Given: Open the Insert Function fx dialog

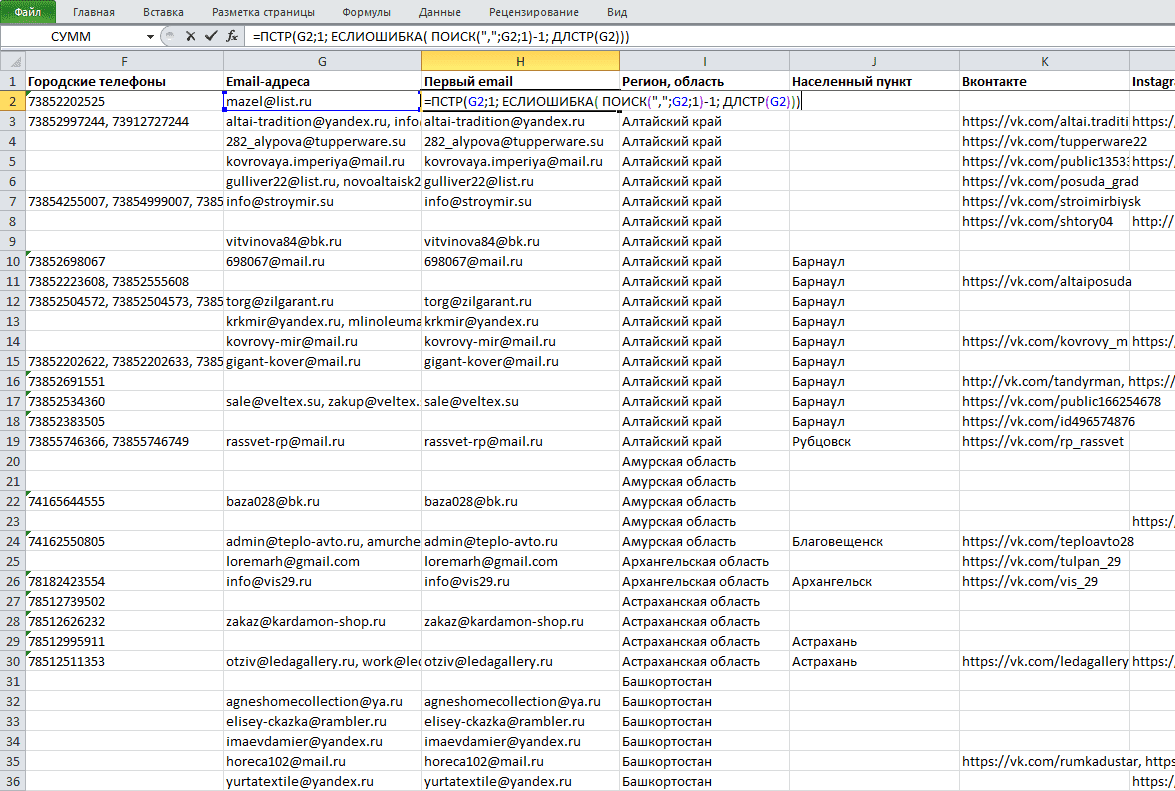Looking at the screenshot, I should (232, 36).
